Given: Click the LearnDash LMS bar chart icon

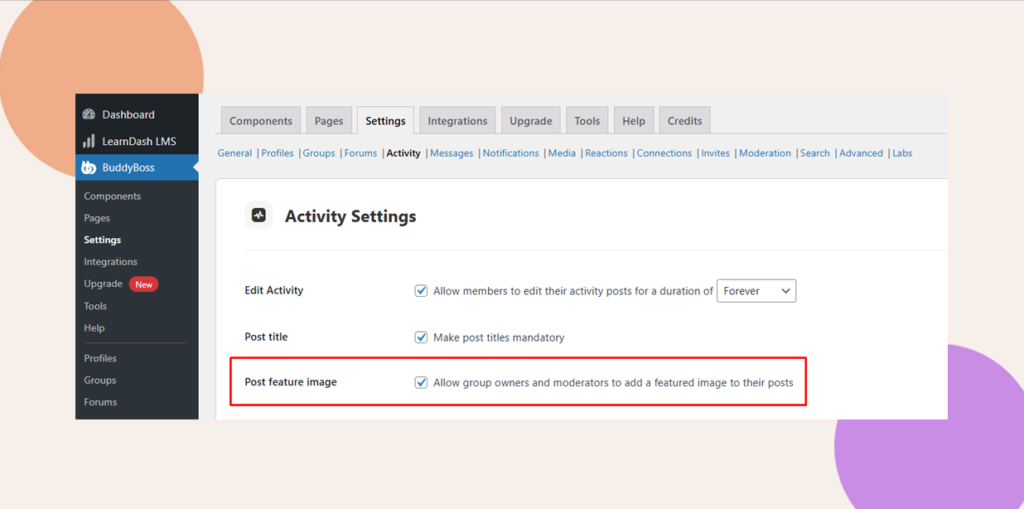Looking at the screenshot, I should click(x=89, y=141).
